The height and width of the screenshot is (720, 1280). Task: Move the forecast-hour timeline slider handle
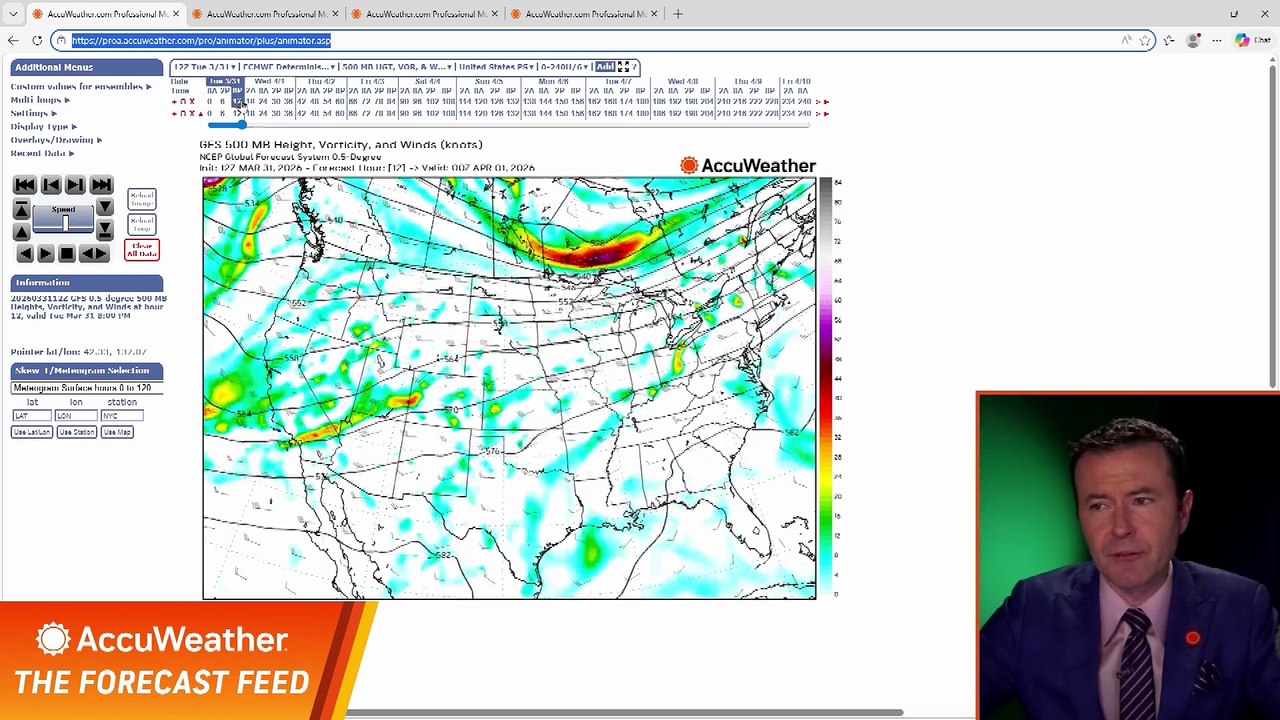(x=240, y=124)
